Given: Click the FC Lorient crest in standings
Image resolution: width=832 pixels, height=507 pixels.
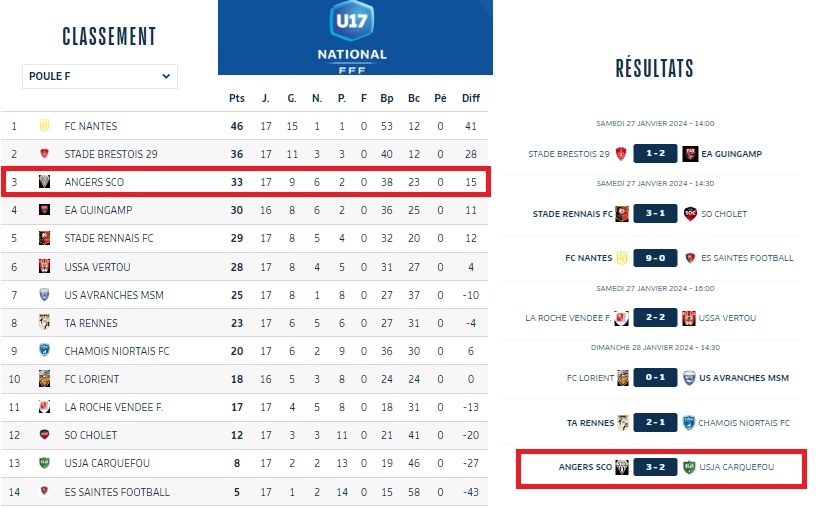Looking at the screenshot, I should click(x=44, y=379).
